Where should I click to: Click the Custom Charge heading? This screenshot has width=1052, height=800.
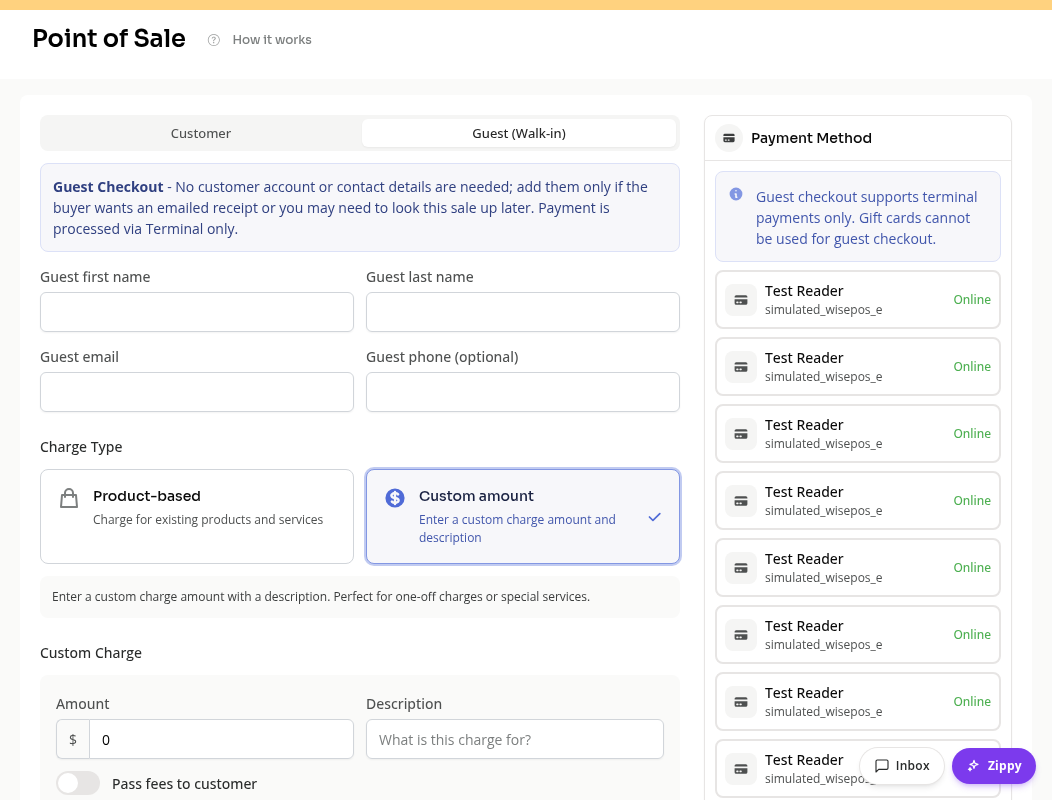click(x=91, y=653)
